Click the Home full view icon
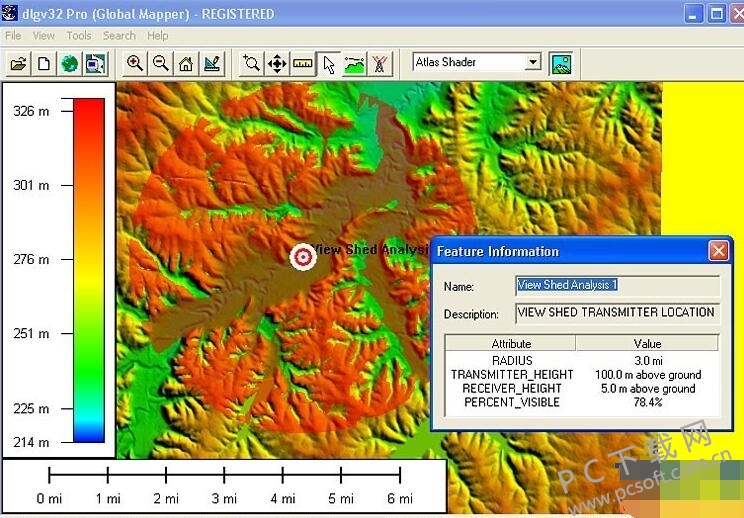The height and width of the screenshot is (518, 744). click(x=186, y=64)
